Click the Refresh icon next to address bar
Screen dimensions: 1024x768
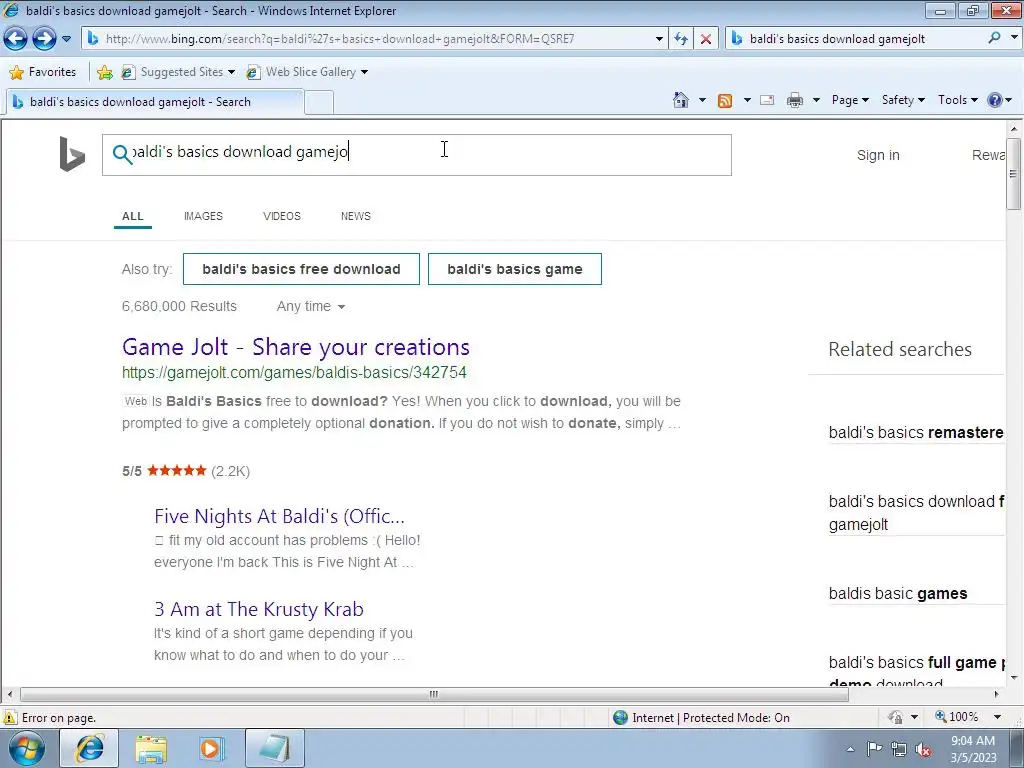(681, 39)
